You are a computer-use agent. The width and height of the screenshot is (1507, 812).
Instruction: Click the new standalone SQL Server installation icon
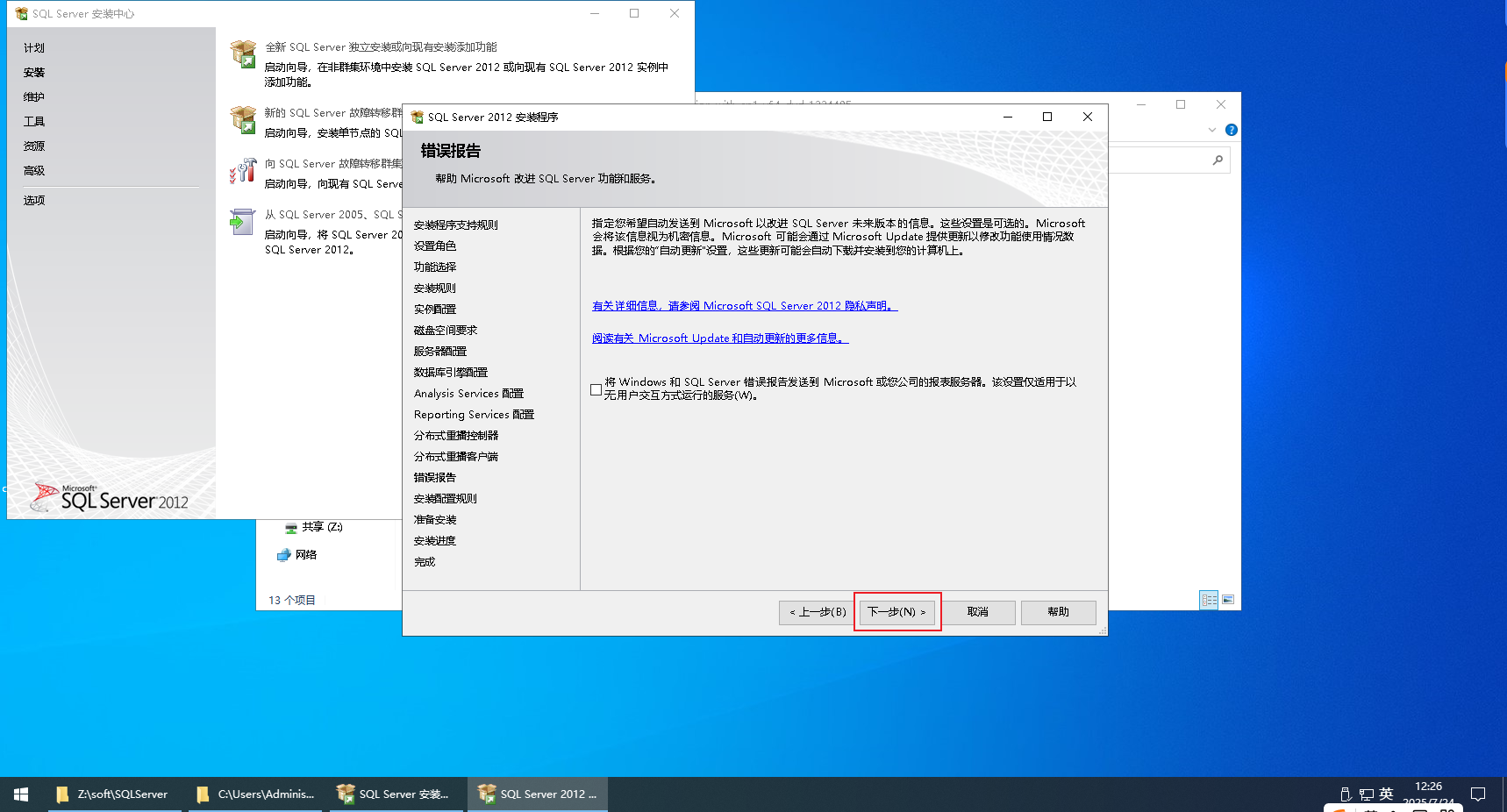[x=243, y=54]
